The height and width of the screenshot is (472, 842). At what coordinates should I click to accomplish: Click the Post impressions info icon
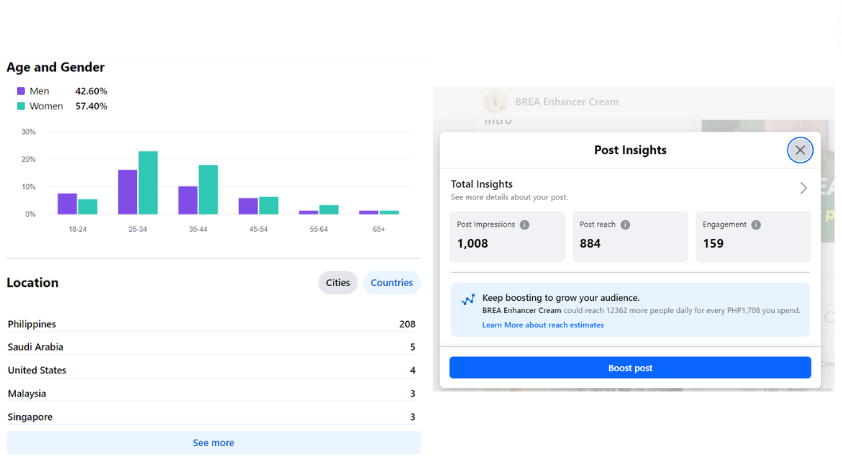525,225
